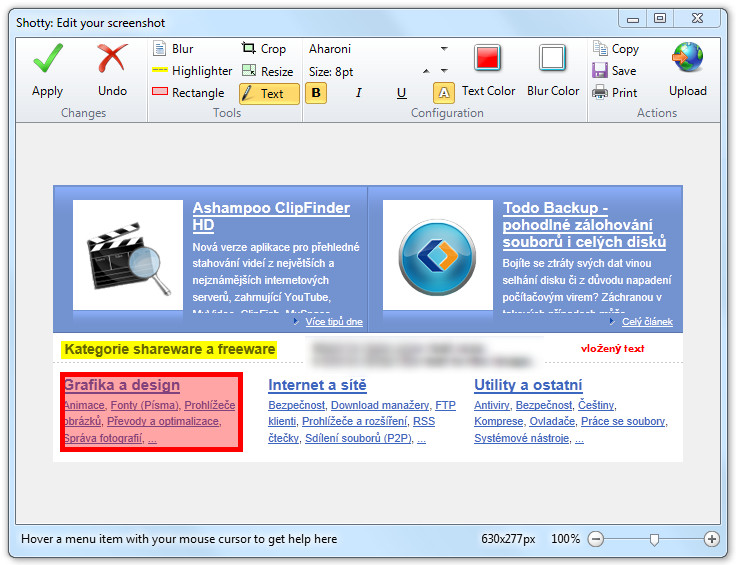Toggle Underline text formatting
This screenshot has height=565, width=736.
[401, 93]
